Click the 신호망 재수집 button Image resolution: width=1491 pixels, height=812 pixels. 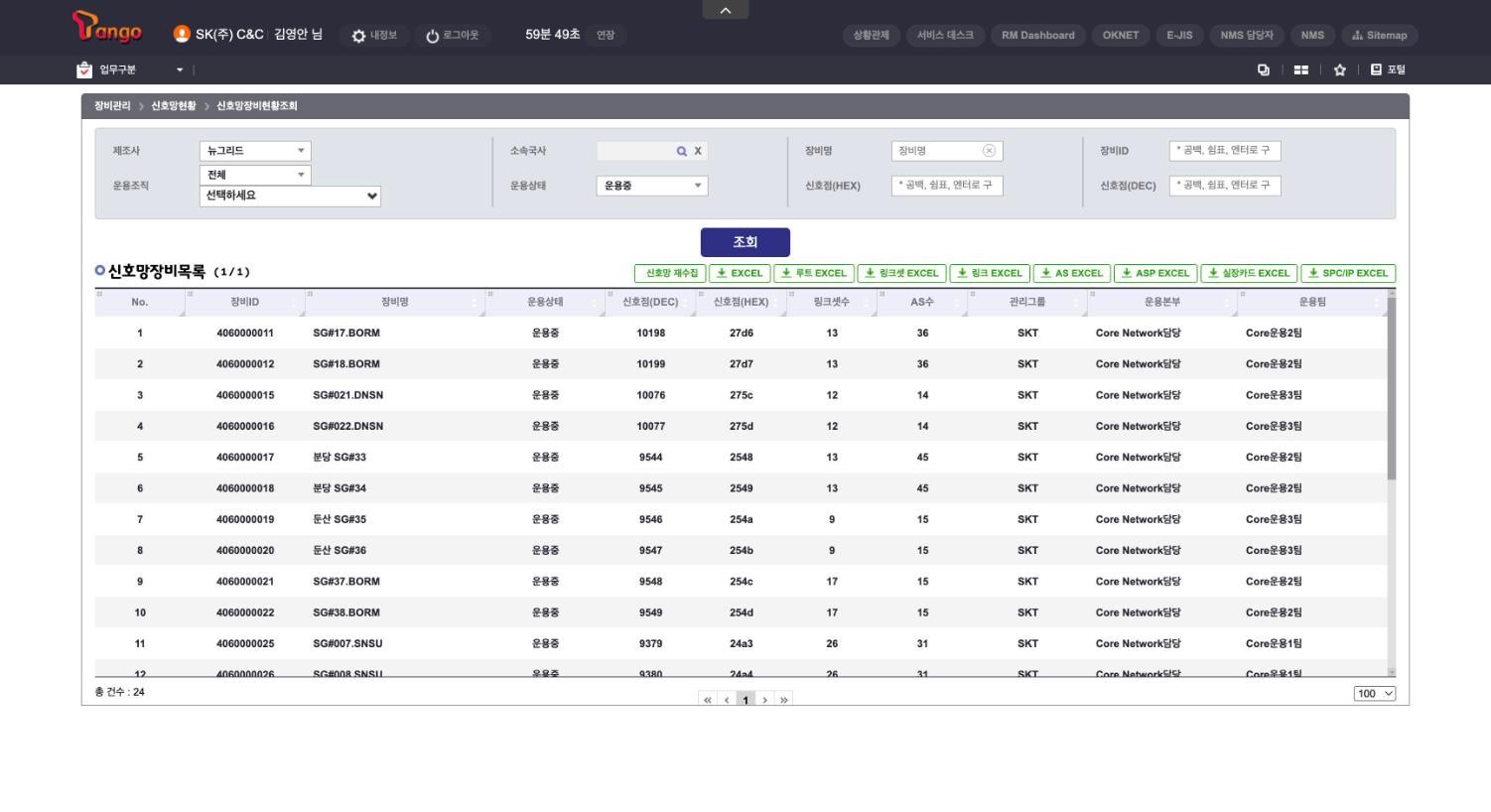click(670, 273)
